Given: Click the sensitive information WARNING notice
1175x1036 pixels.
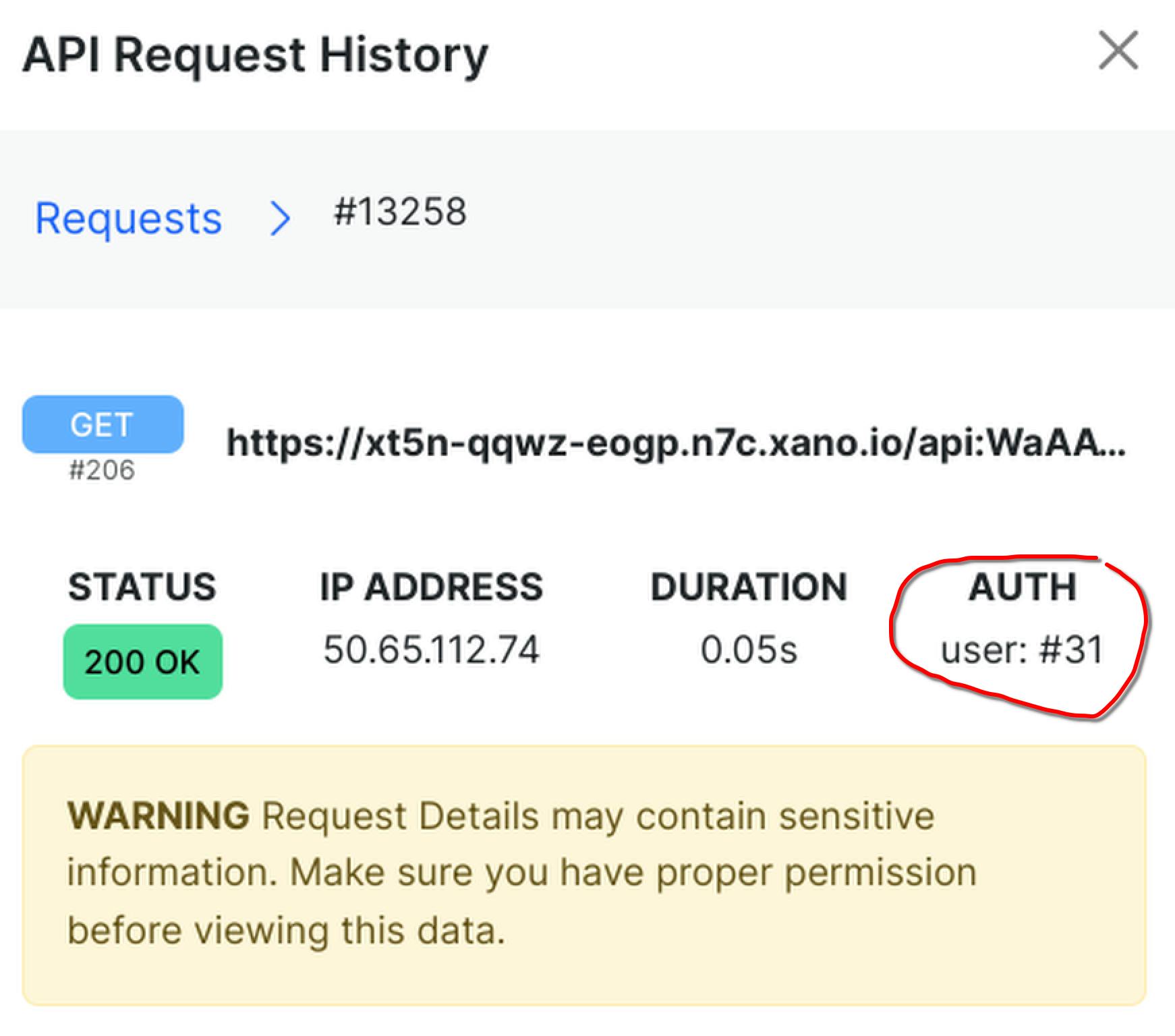Looking at the screenshot, I should (584, 875).
